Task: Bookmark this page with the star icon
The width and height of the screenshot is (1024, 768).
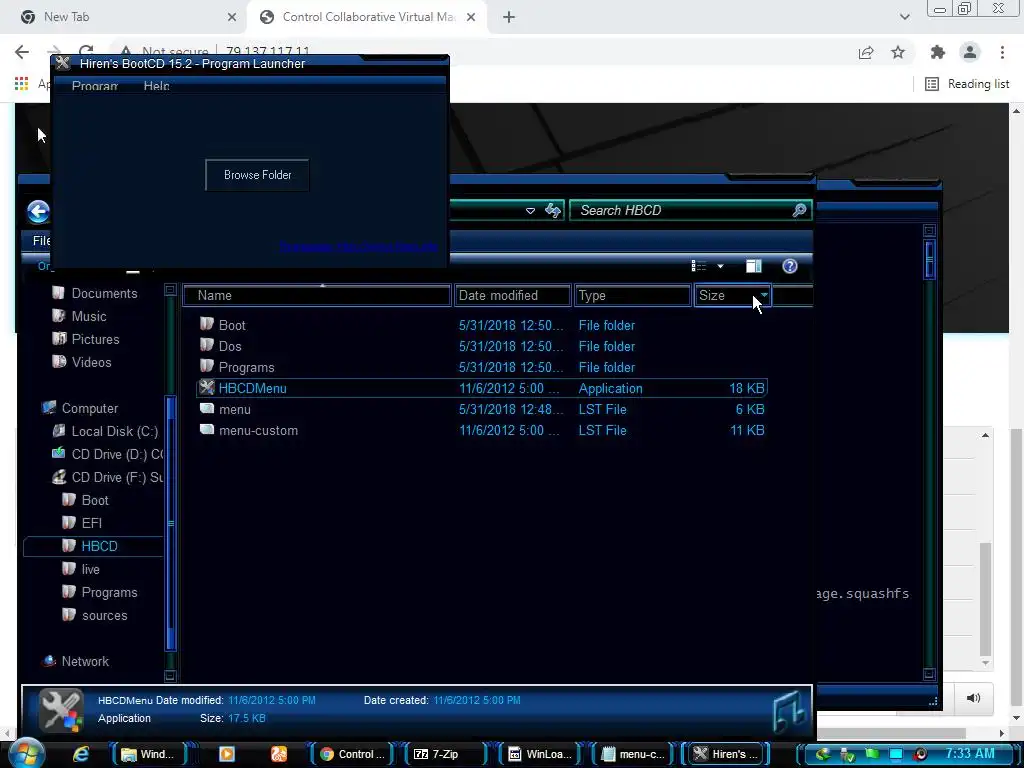Action: pos(898,52)
